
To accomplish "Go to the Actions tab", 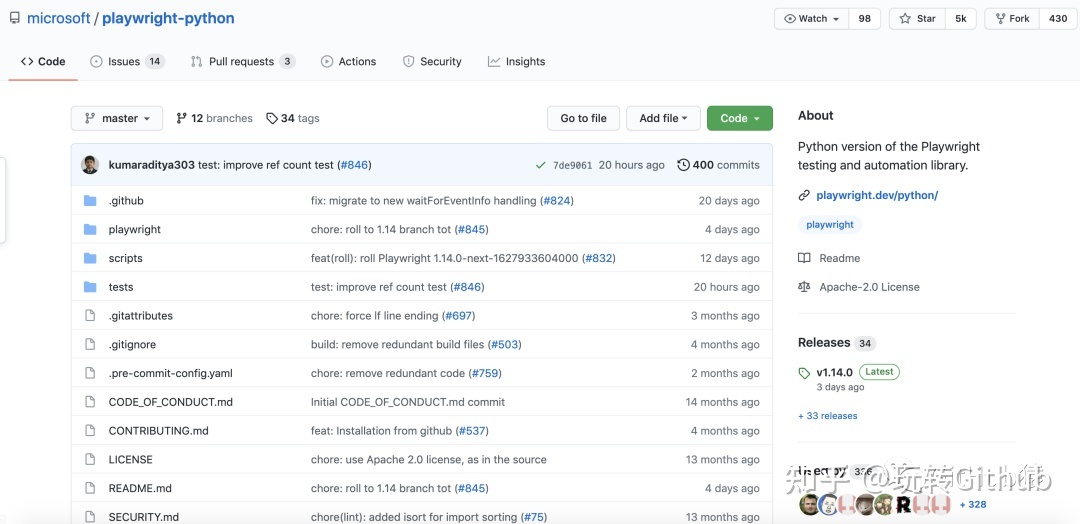I will (349, 61).
